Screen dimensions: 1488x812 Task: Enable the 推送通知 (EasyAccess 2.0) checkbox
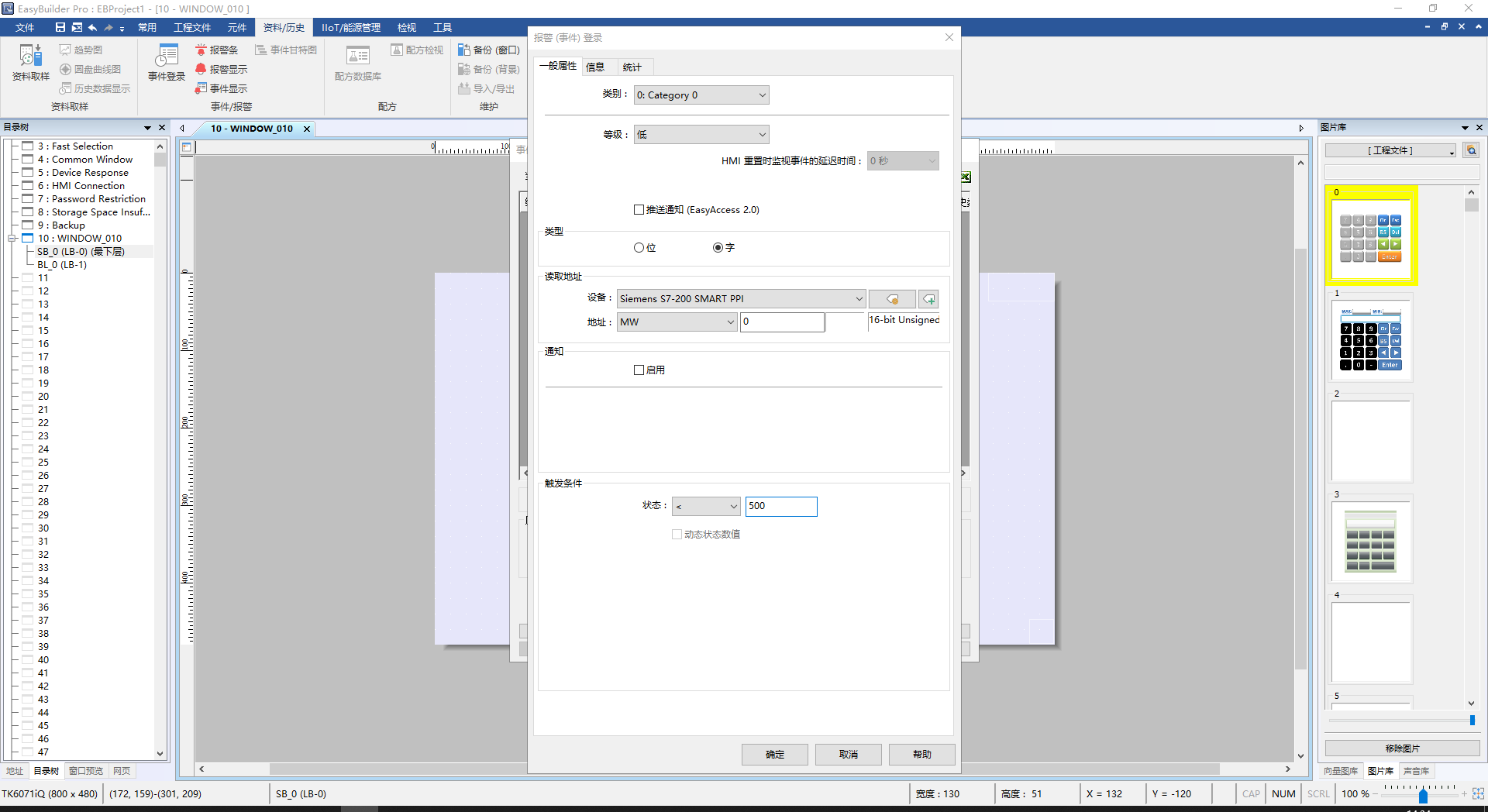639,210
